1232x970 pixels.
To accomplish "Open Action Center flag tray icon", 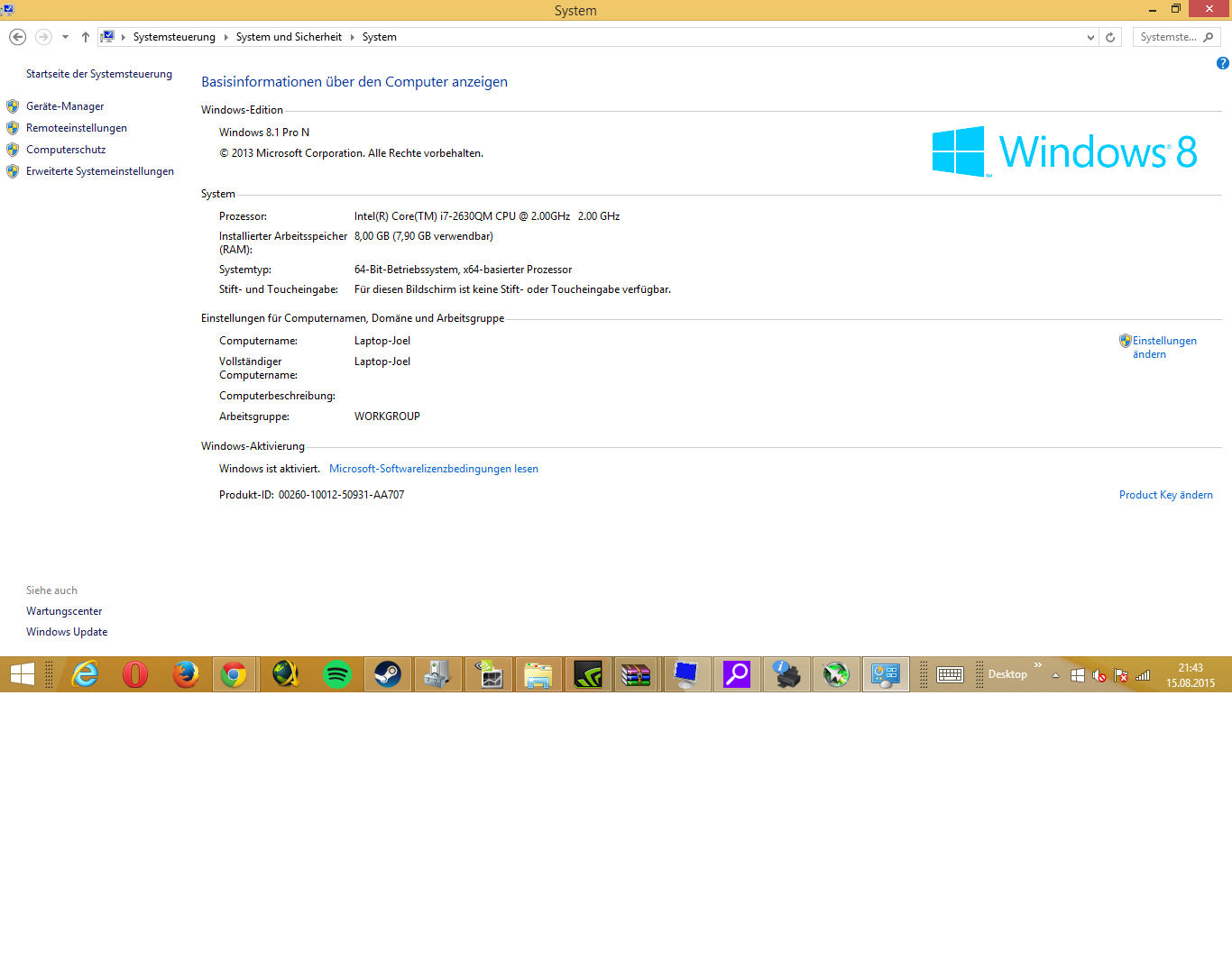I will [1121, 675].
